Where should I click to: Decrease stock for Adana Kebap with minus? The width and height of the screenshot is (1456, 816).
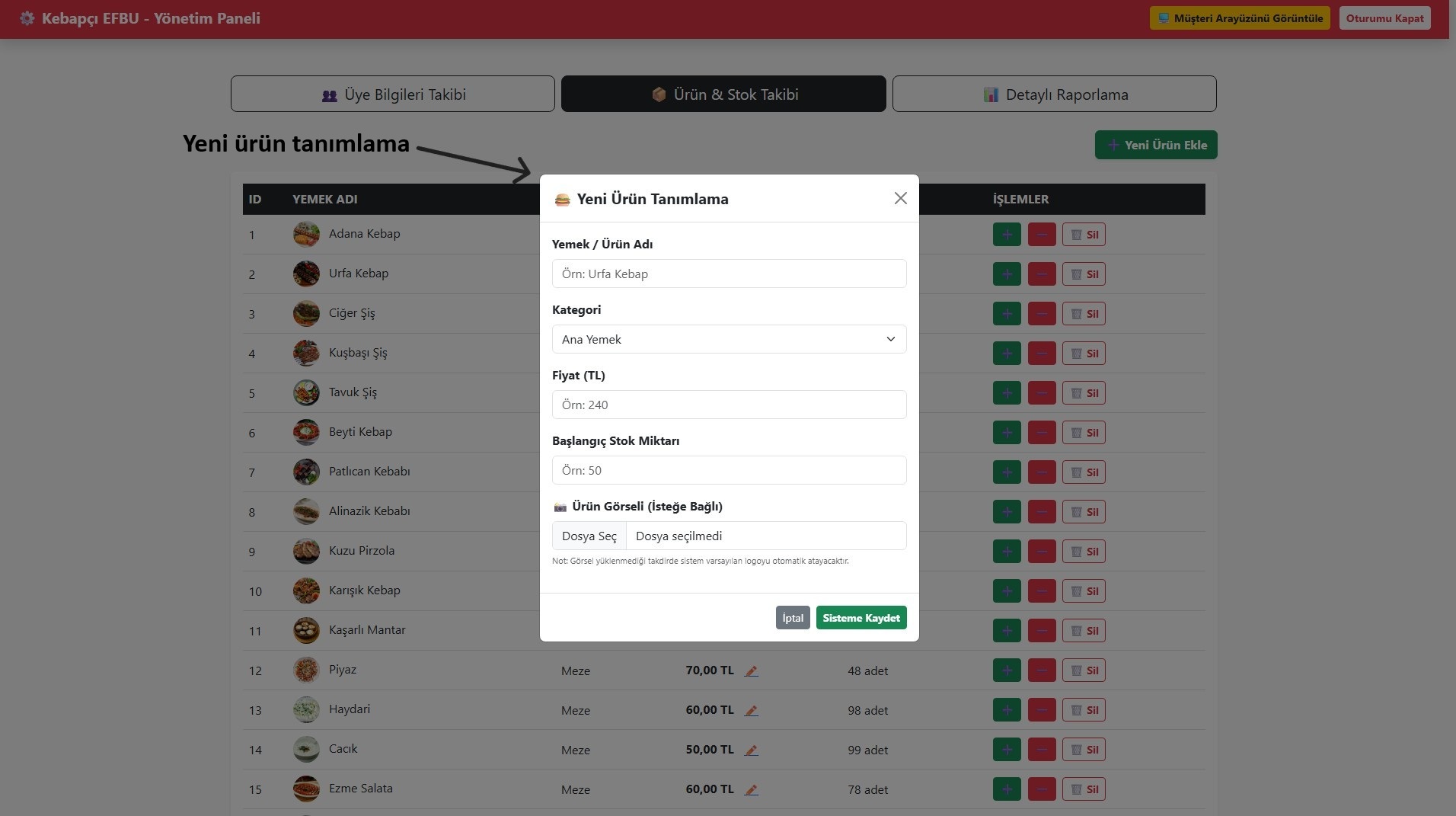pos(1042,235)
